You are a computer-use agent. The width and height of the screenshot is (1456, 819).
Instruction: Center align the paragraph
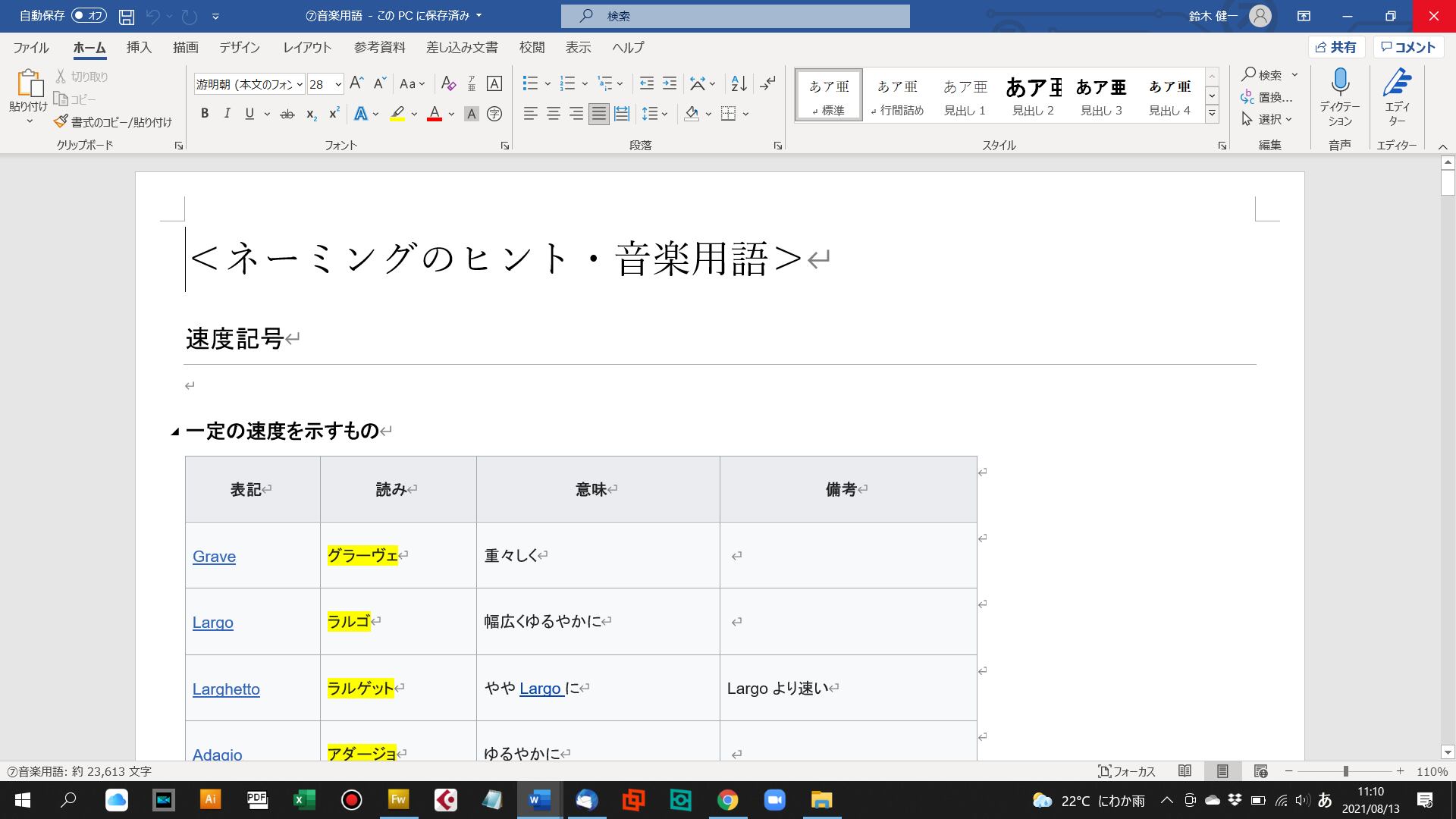554,114
